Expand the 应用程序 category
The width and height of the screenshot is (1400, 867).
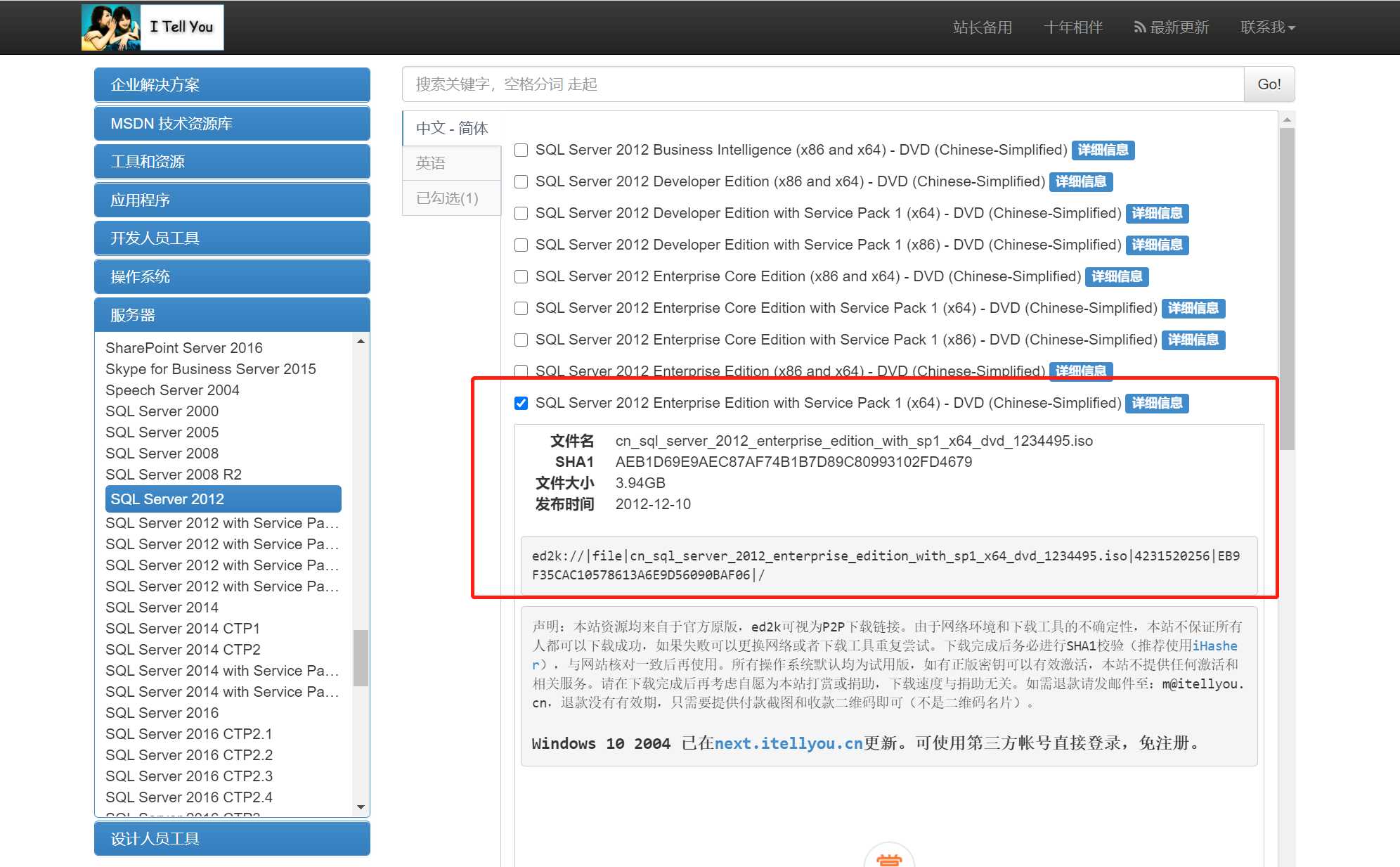232,200
